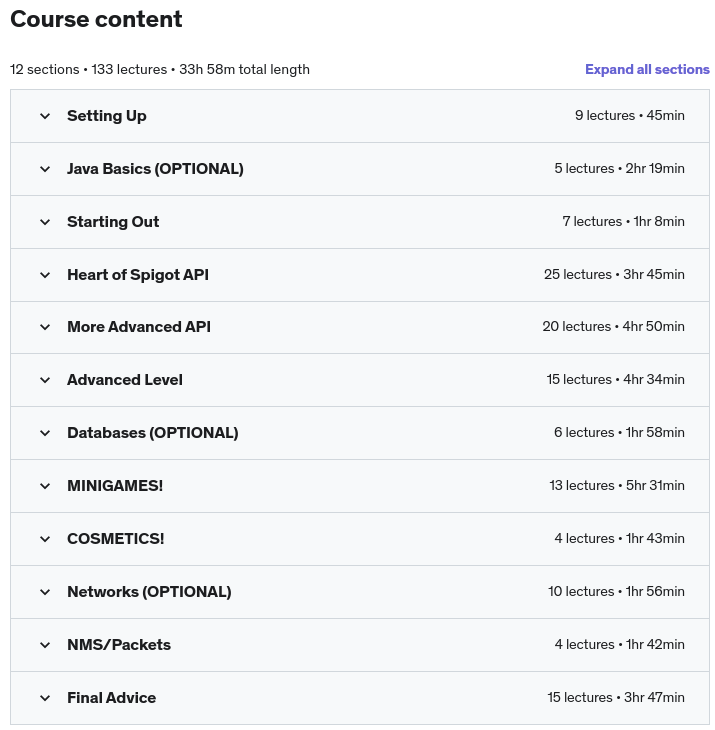Click the Setting Up section heading
The width and height of the screenshot is (715, 730).
(x=107, y=116)
